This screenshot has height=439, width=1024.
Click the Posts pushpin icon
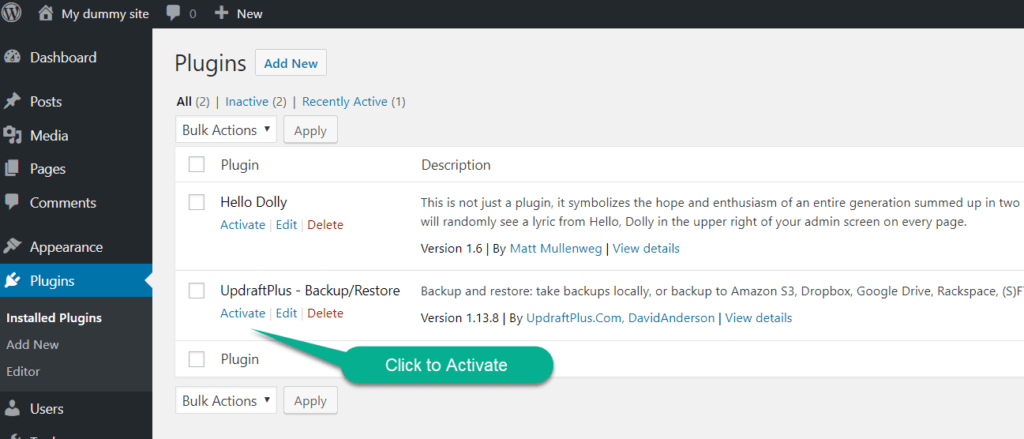(12, 102)
